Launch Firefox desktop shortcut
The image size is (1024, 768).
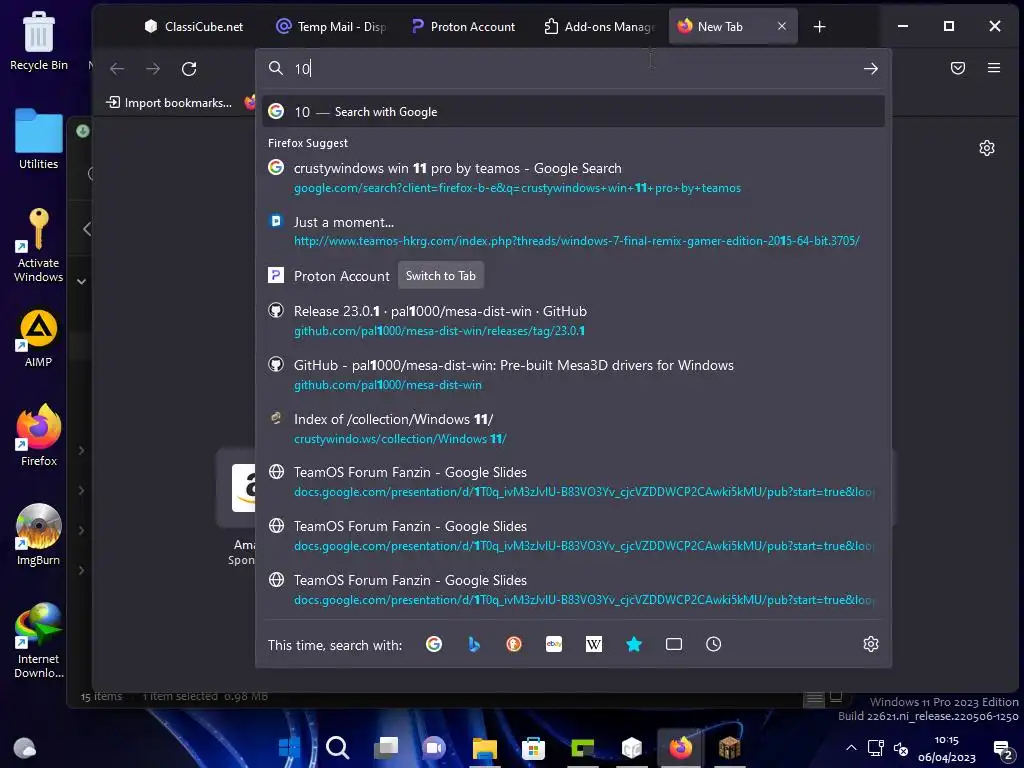[x=39, y=436]
